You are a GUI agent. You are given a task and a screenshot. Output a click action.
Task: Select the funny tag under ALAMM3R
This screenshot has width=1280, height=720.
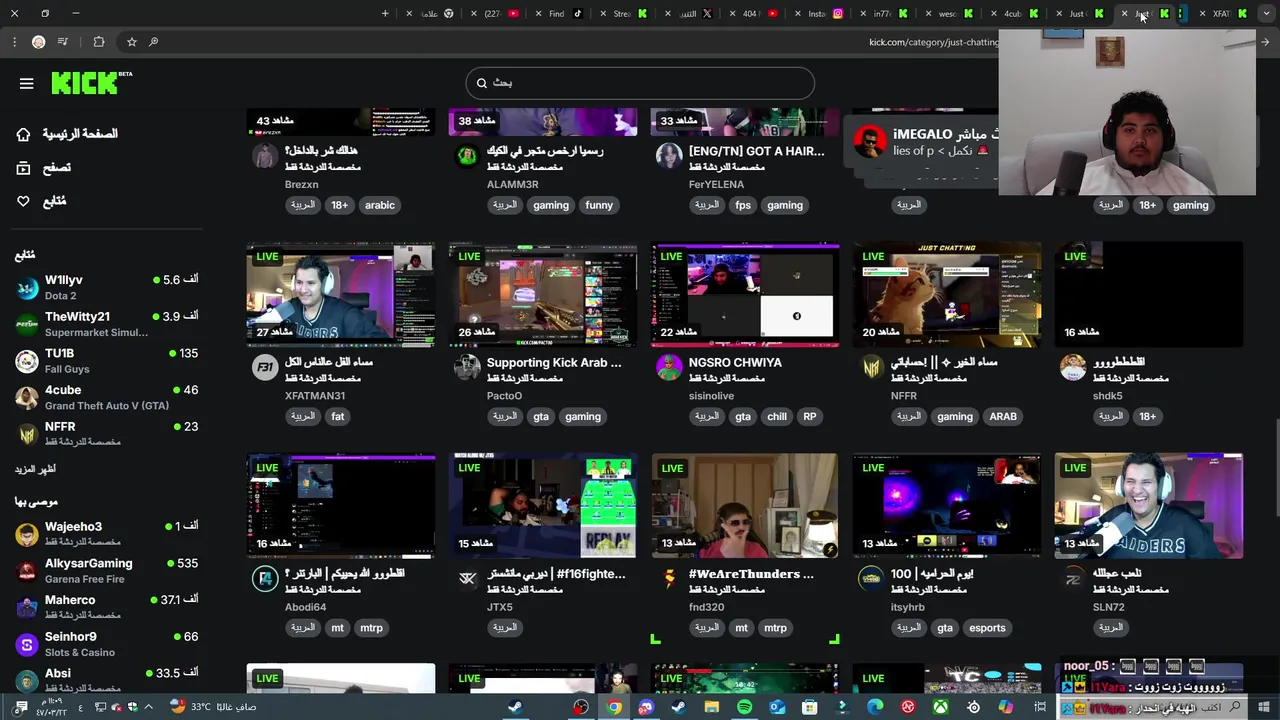coord(599,205)
